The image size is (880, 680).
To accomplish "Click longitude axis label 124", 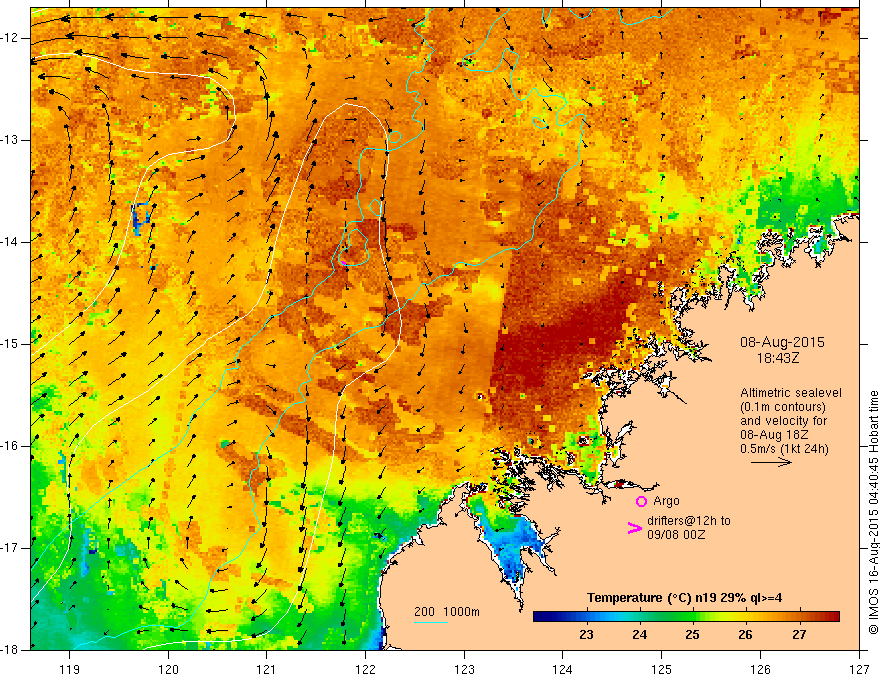I will [x=563, y=669].
